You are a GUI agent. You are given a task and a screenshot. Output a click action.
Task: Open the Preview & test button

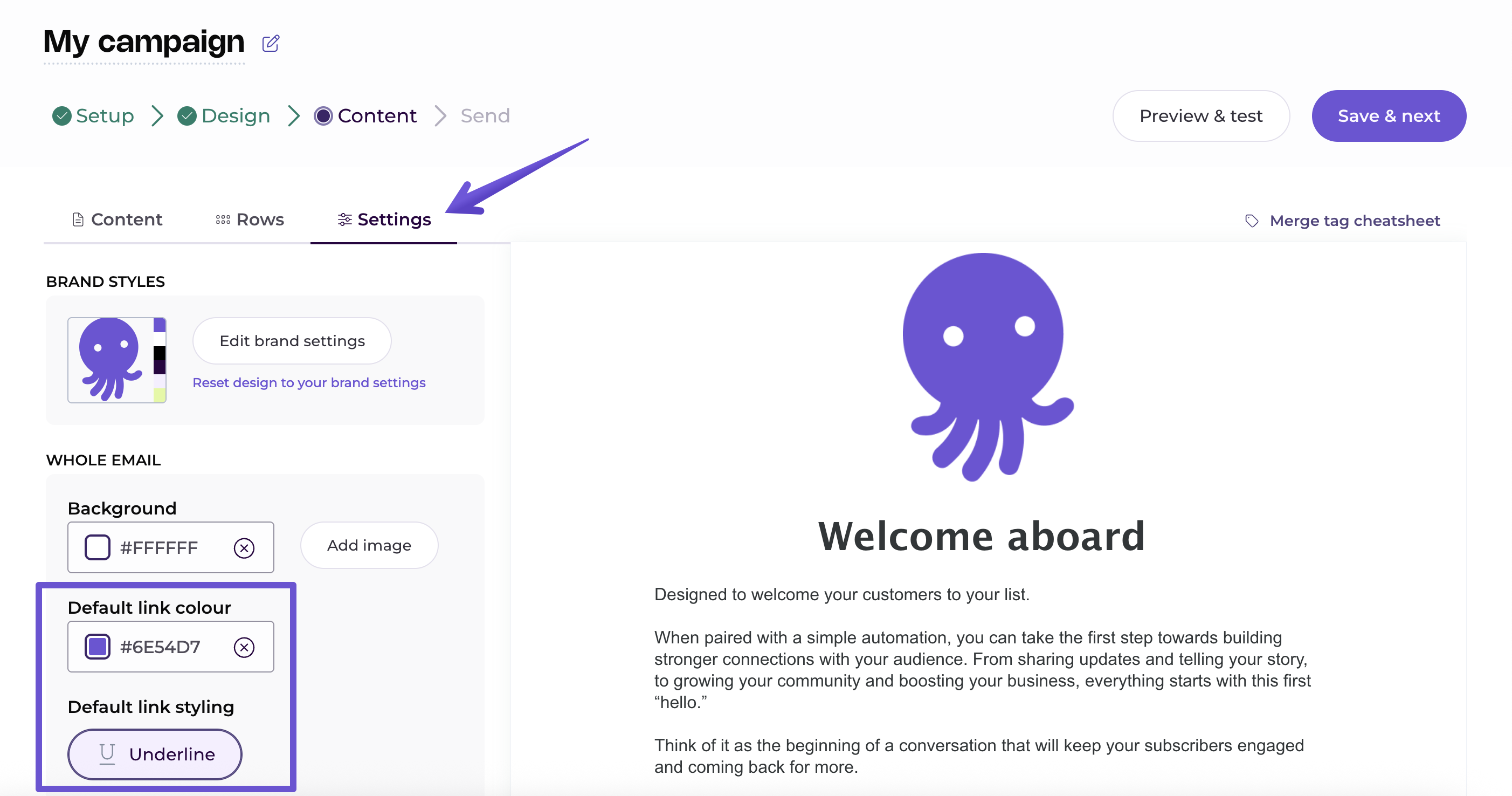pos(1200,116)
